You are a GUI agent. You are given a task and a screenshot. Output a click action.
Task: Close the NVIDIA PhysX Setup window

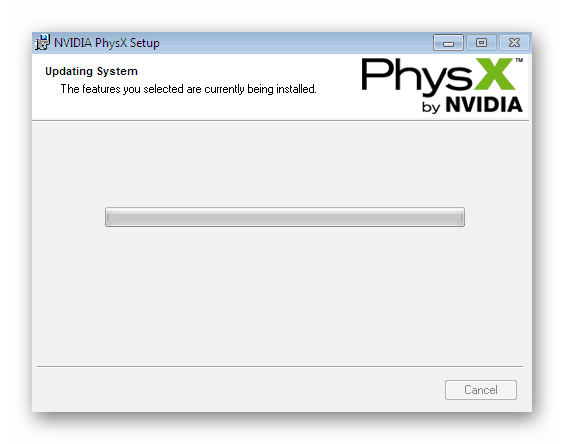tap(514, 43)
